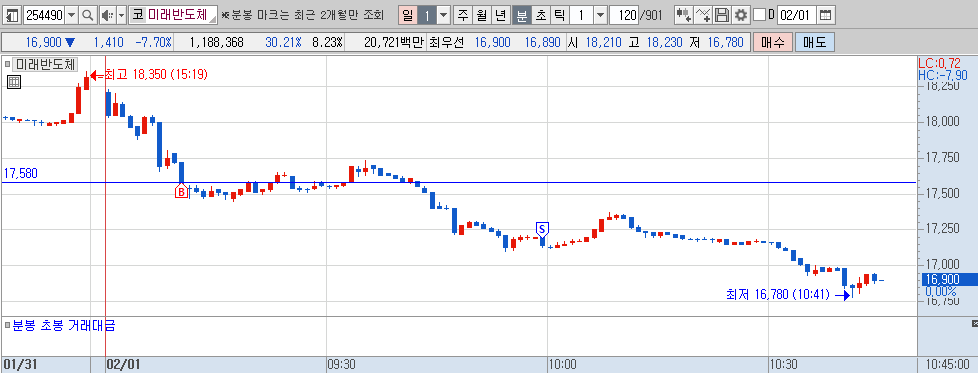Select the 주 (weekly) chart tab
This screenshot has height=373, width=978.
(462, 14)
